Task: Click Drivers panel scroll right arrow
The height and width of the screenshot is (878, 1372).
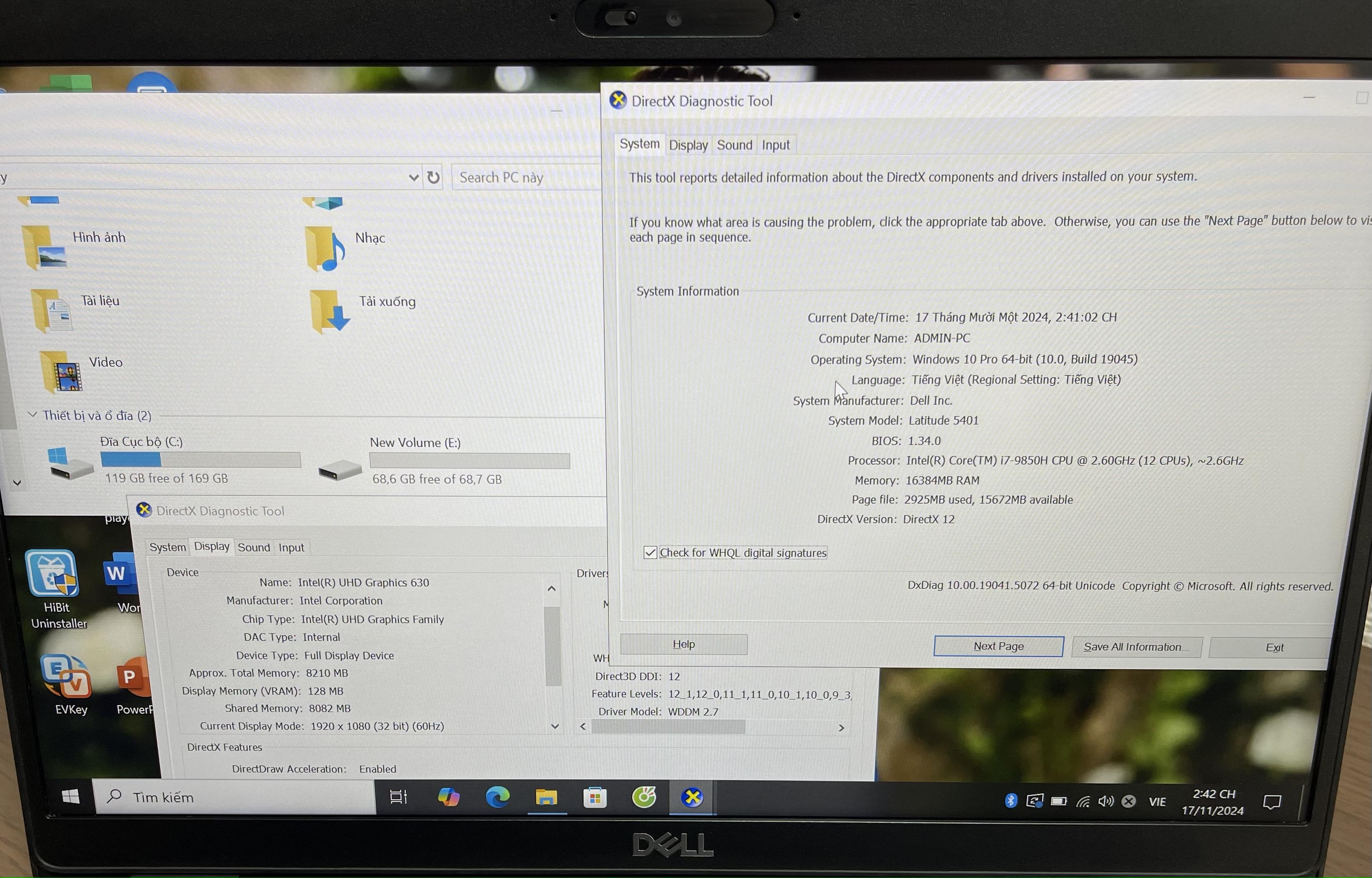Action: pos(841,728)
